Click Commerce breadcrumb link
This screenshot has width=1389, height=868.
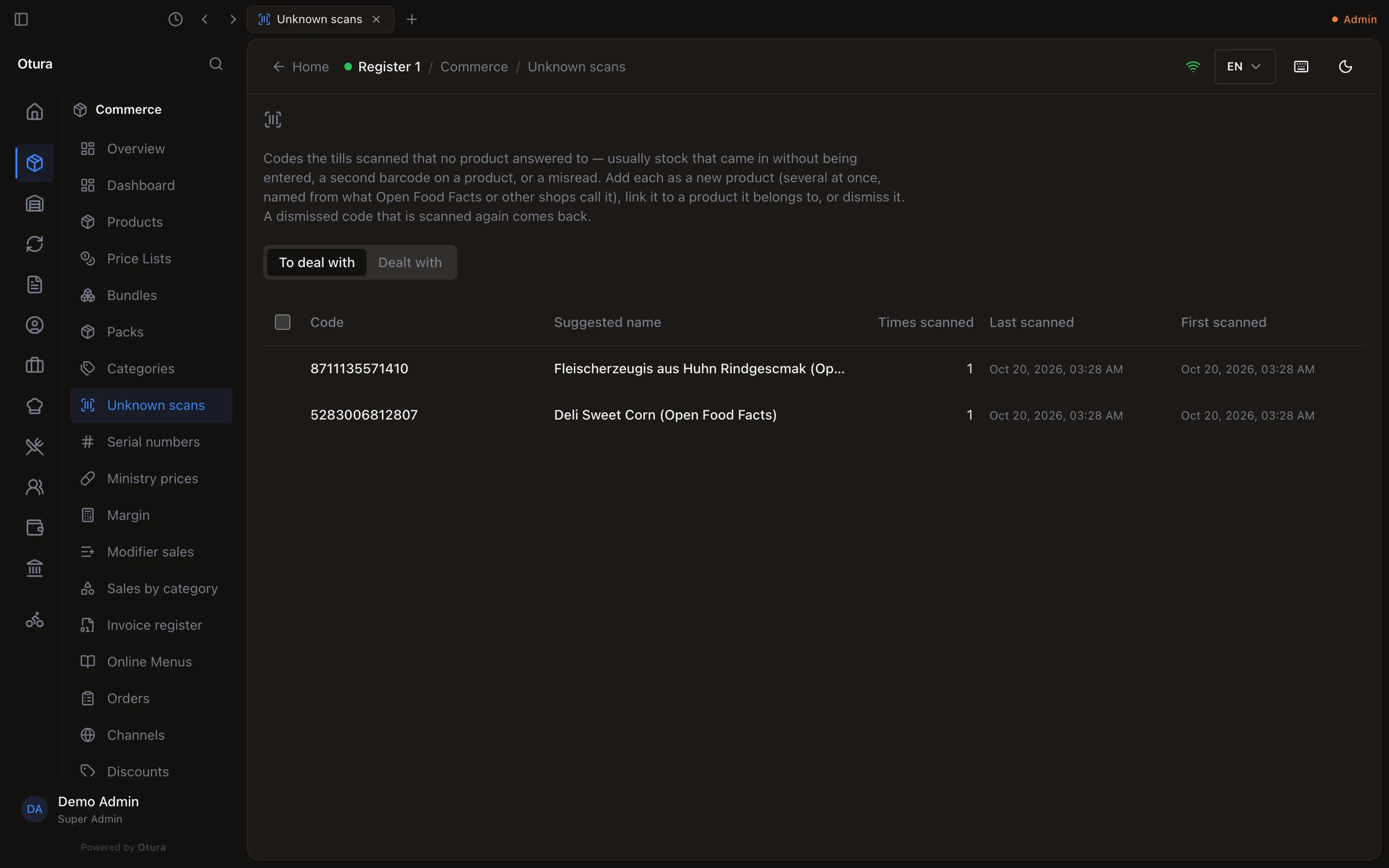(474, 67)
